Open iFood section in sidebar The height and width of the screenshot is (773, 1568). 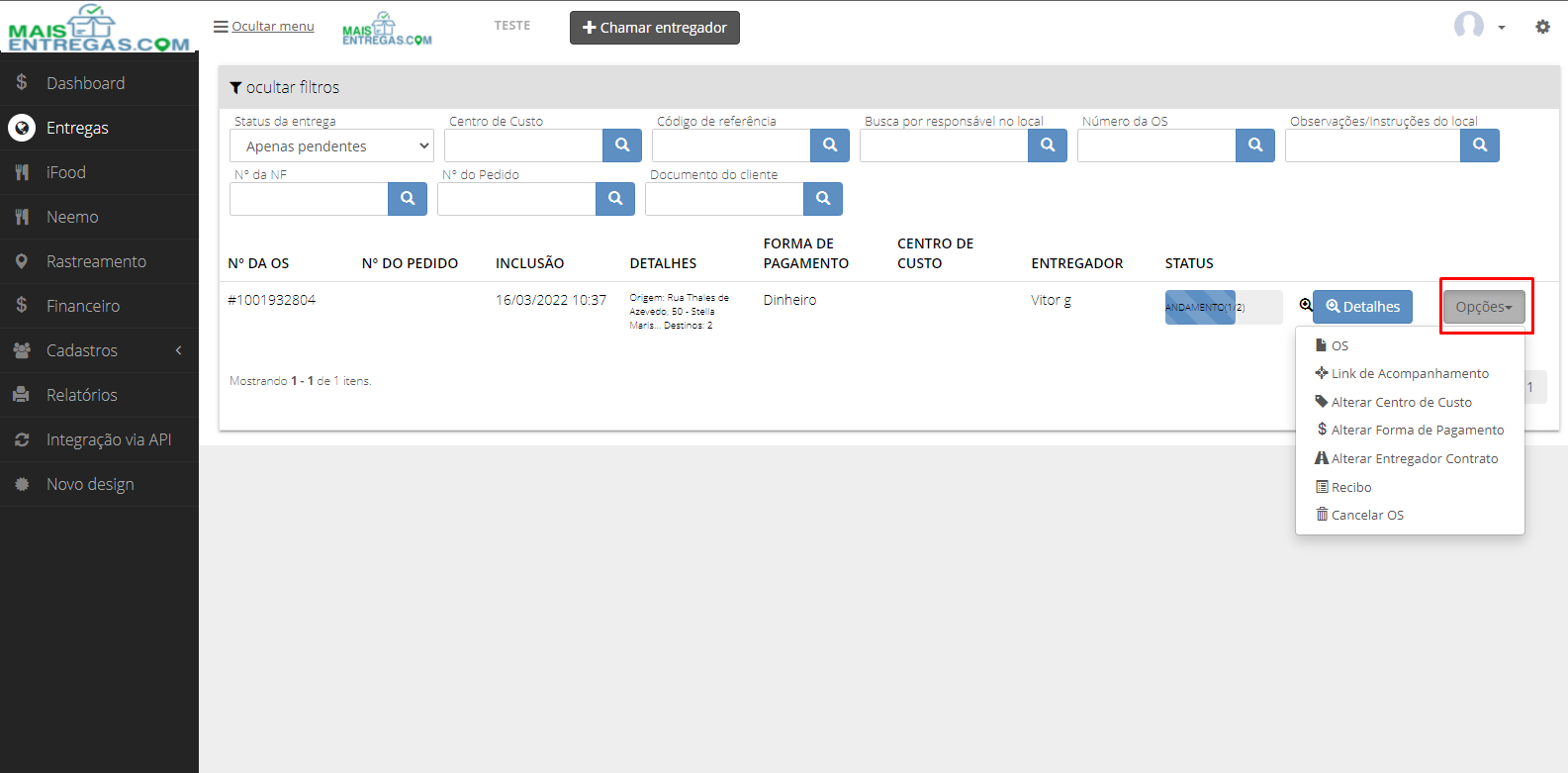pos(99,172)
